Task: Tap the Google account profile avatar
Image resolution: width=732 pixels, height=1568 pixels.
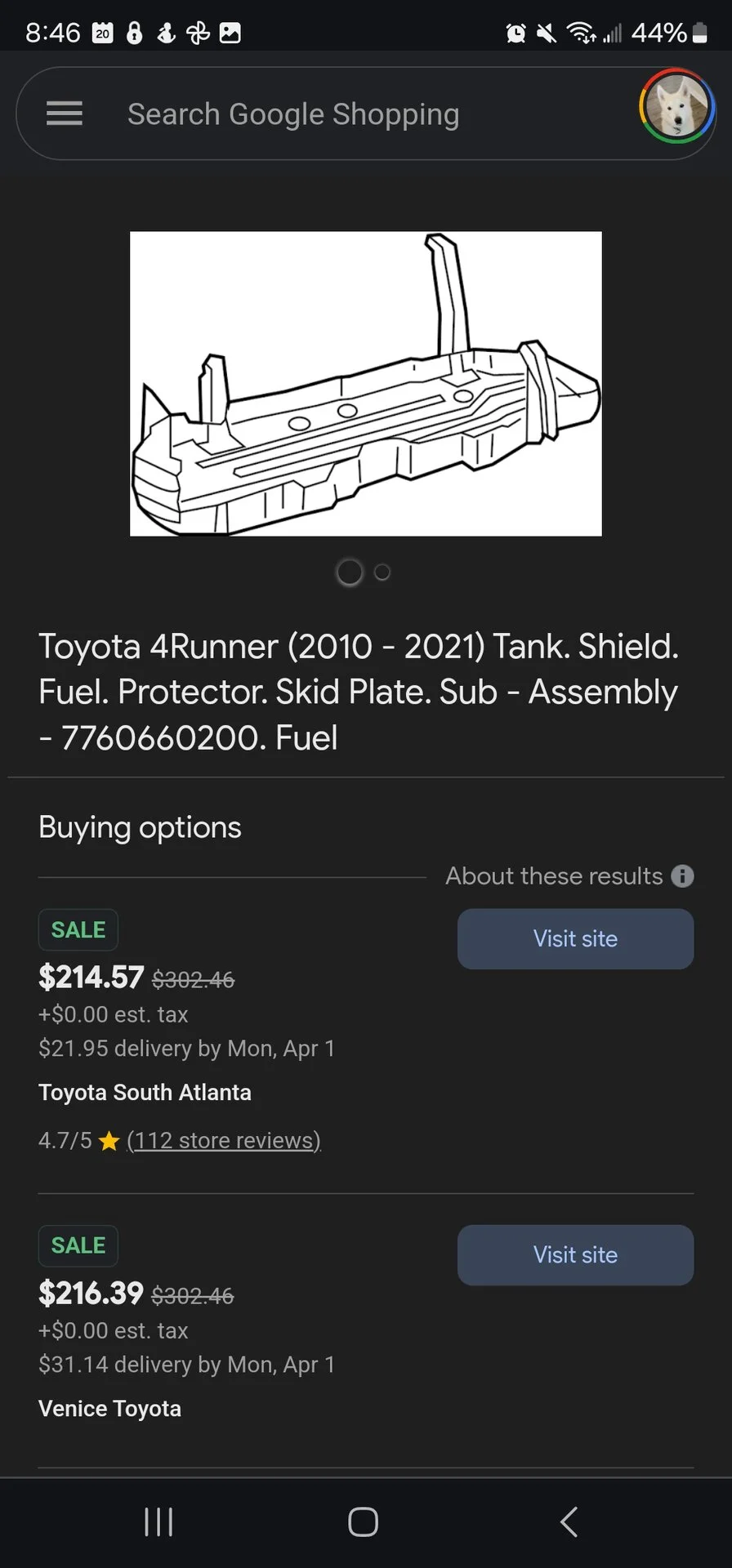Action: (676, 106)
